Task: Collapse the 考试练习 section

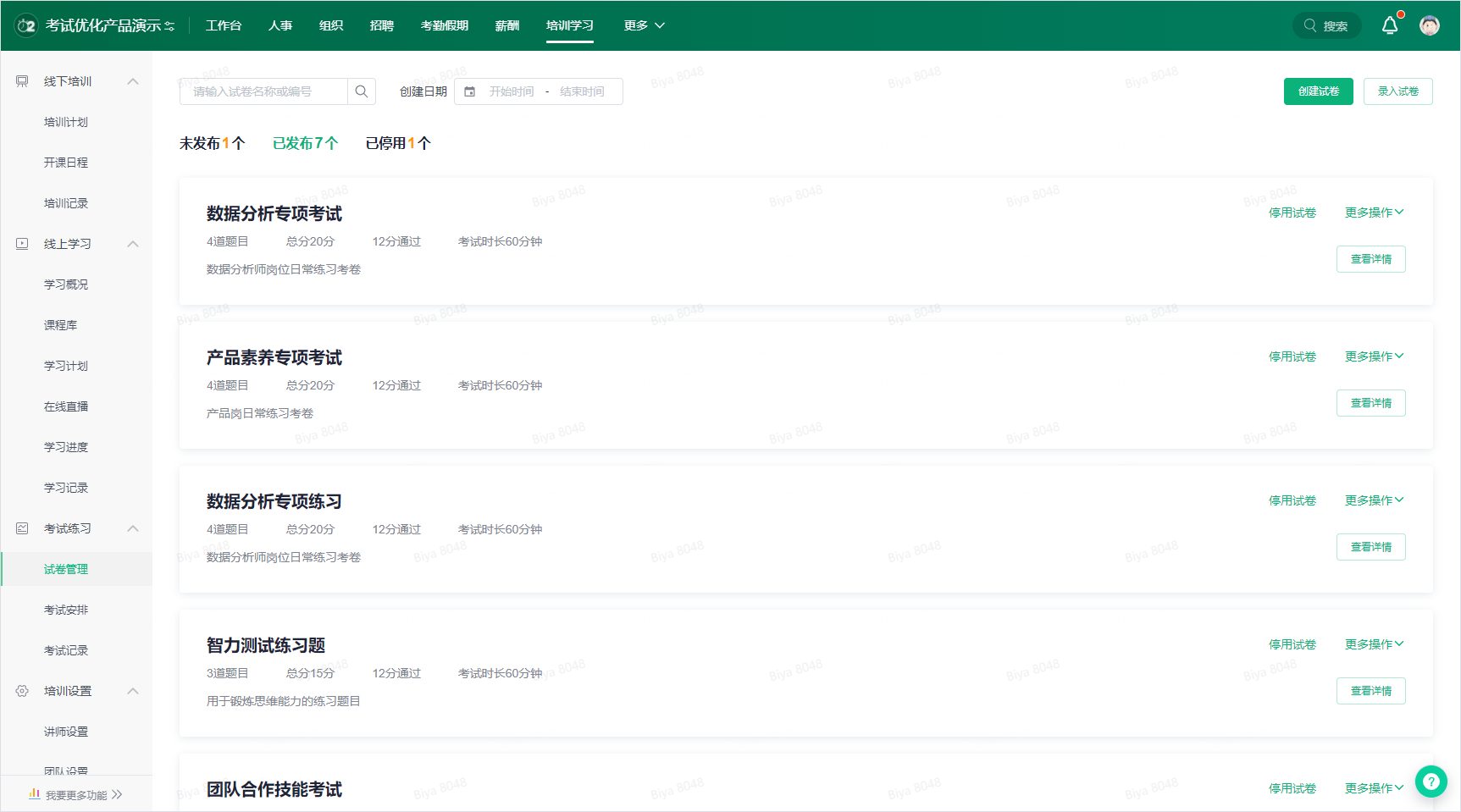Action: pyautogui.click(x=133, y=528)
